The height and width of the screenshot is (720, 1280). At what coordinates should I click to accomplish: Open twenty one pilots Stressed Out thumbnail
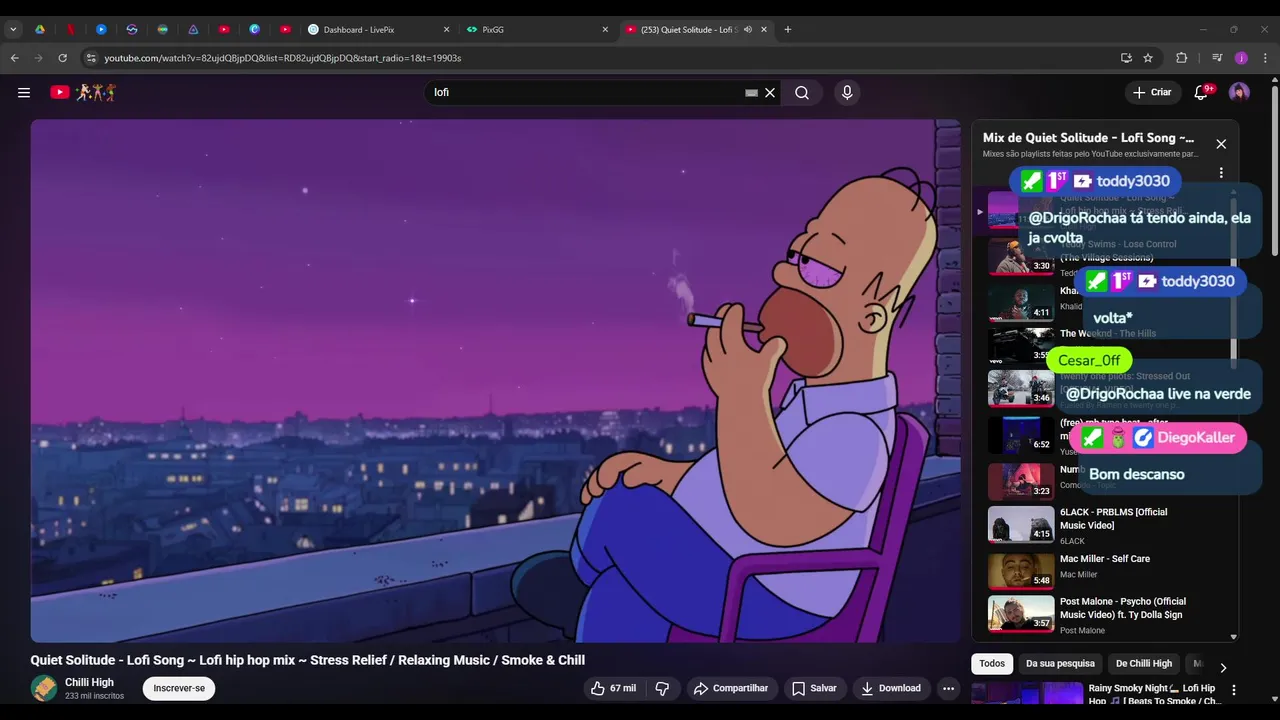[1021, 389]
